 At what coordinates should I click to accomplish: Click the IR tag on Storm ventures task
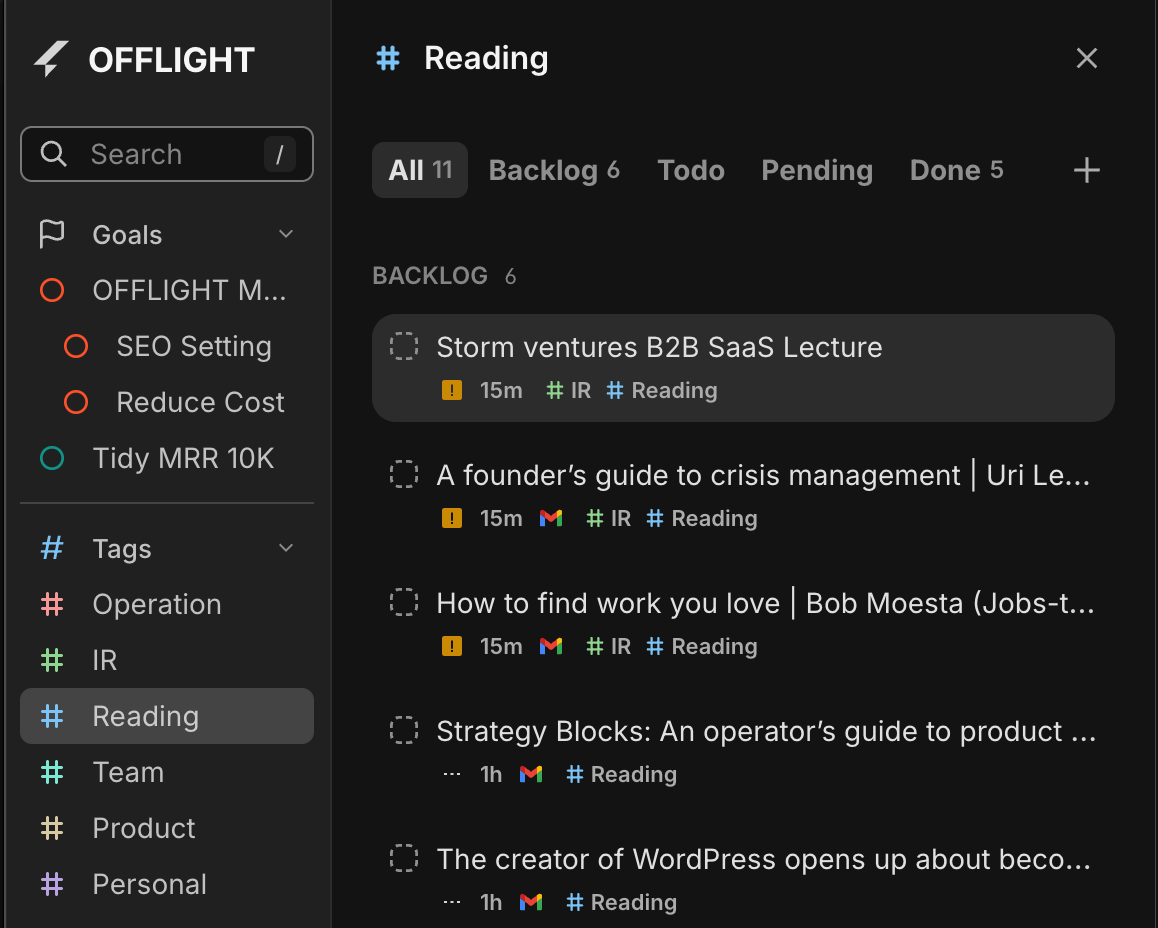pyautogui.click(x=569, y=391)
